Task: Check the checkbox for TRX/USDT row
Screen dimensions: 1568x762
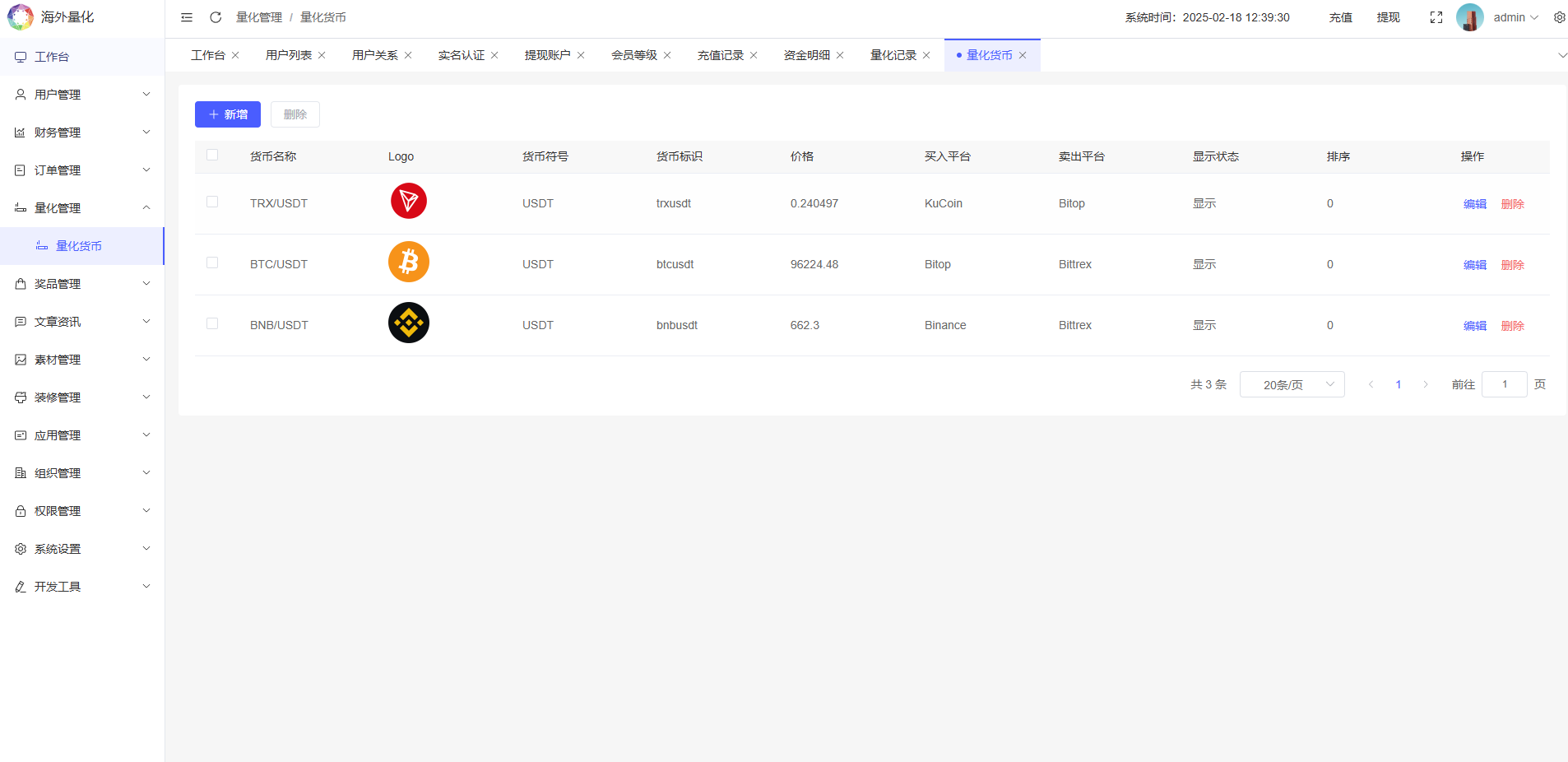Action: (x=212, y=202)
